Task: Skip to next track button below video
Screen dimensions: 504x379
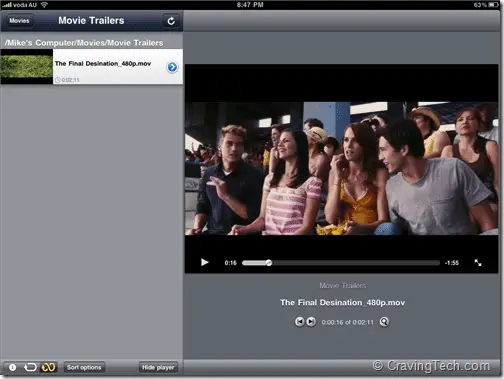Action: coord(311,322)
